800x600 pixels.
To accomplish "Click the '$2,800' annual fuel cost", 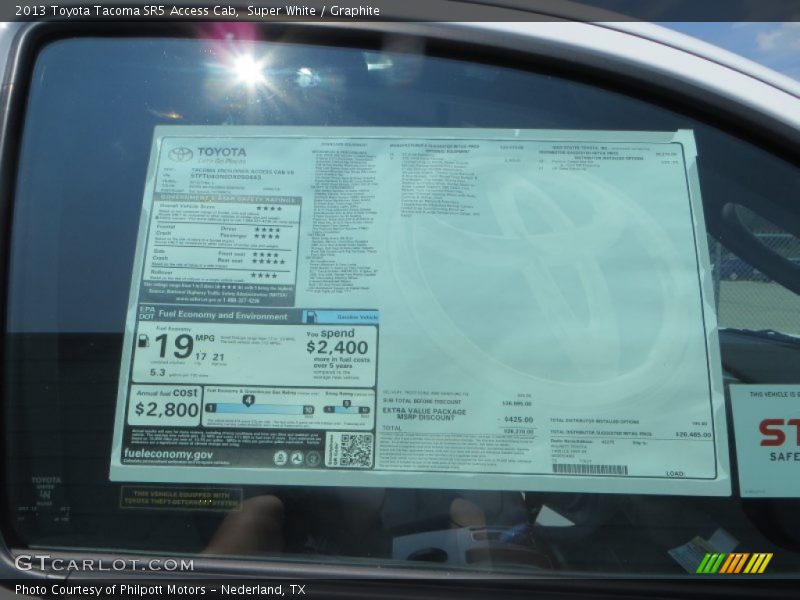I will click(x=167, y=409).
